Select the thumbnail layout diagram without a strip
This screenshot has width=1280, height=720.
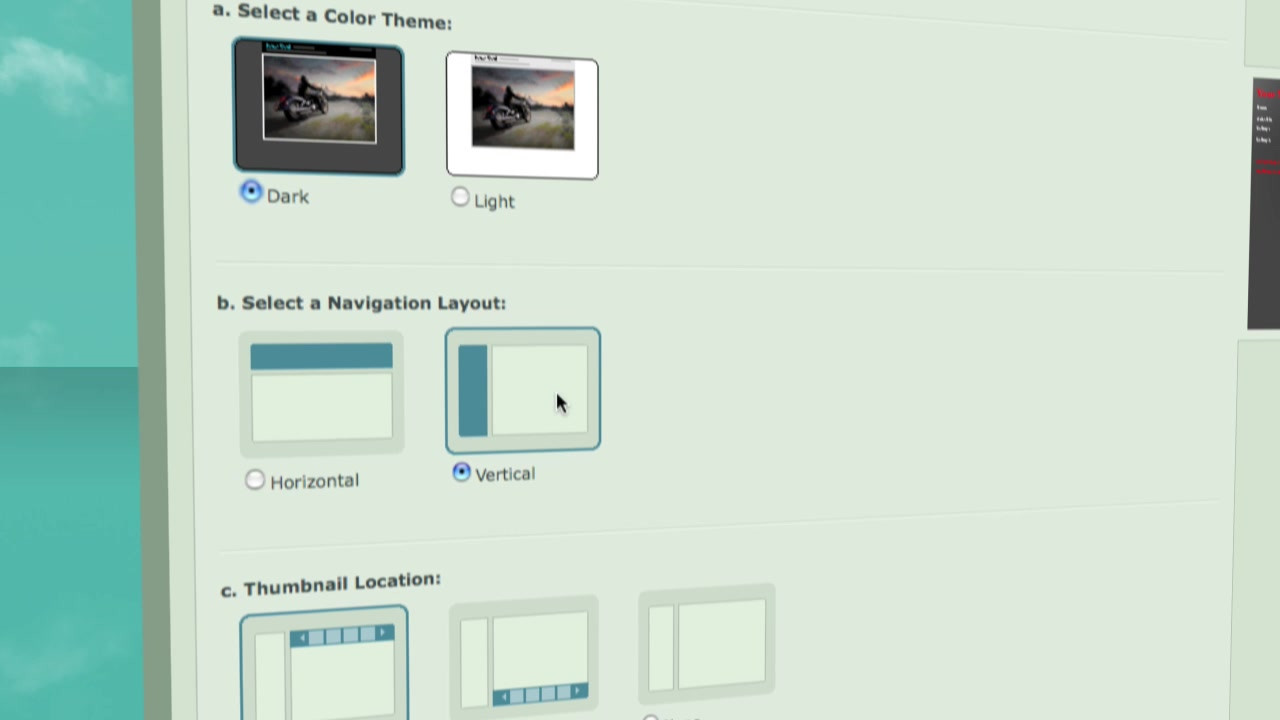[x=706, y=643]
